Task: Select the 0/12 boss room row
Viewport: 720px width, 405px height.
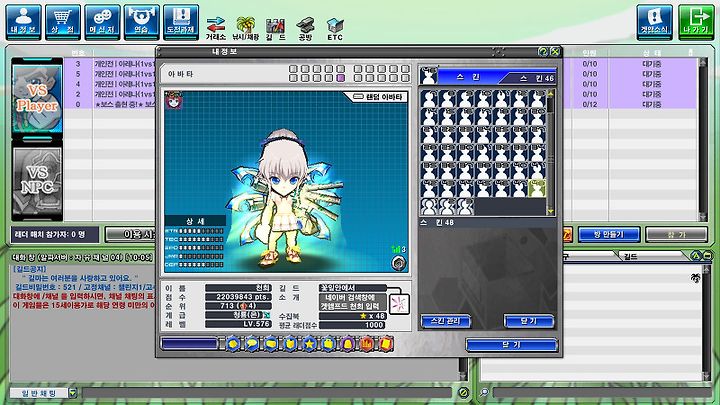Action: 590,104
